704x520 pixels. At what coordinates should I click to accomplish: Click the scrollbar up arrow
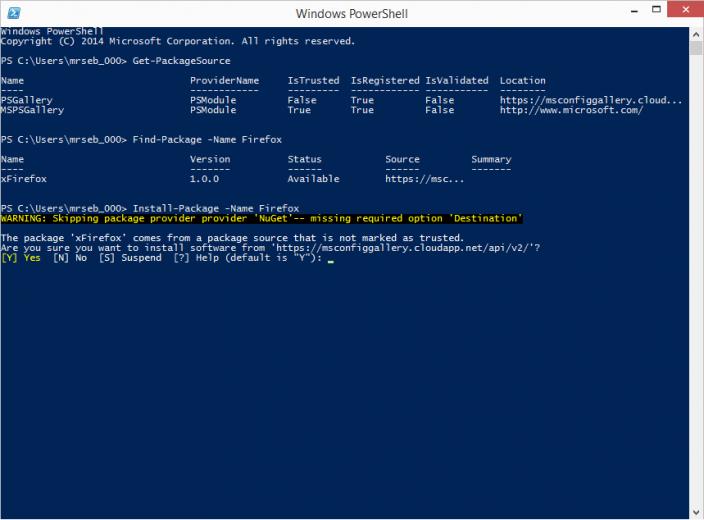(x=696, y=35)
